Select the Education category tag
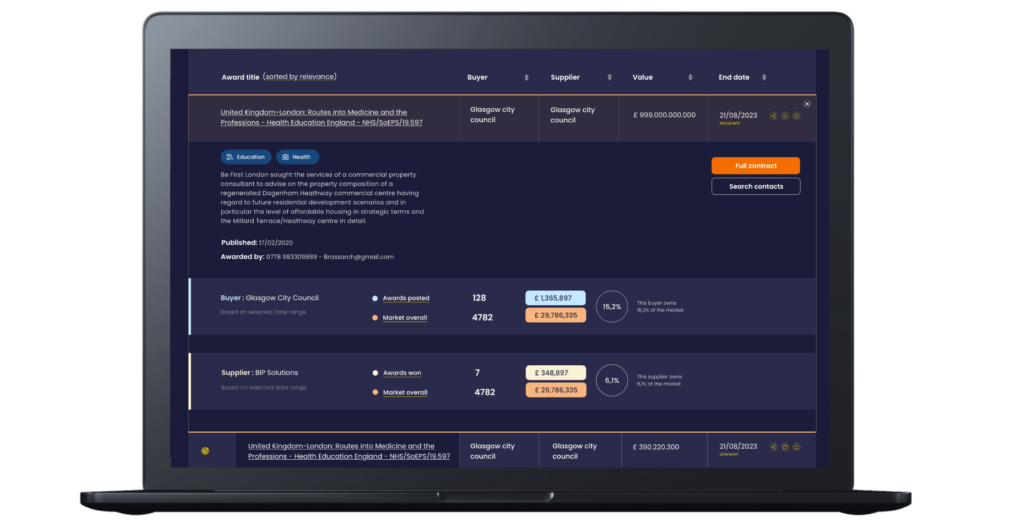This screenshot has width=1024, height=528. coord(245,157)
